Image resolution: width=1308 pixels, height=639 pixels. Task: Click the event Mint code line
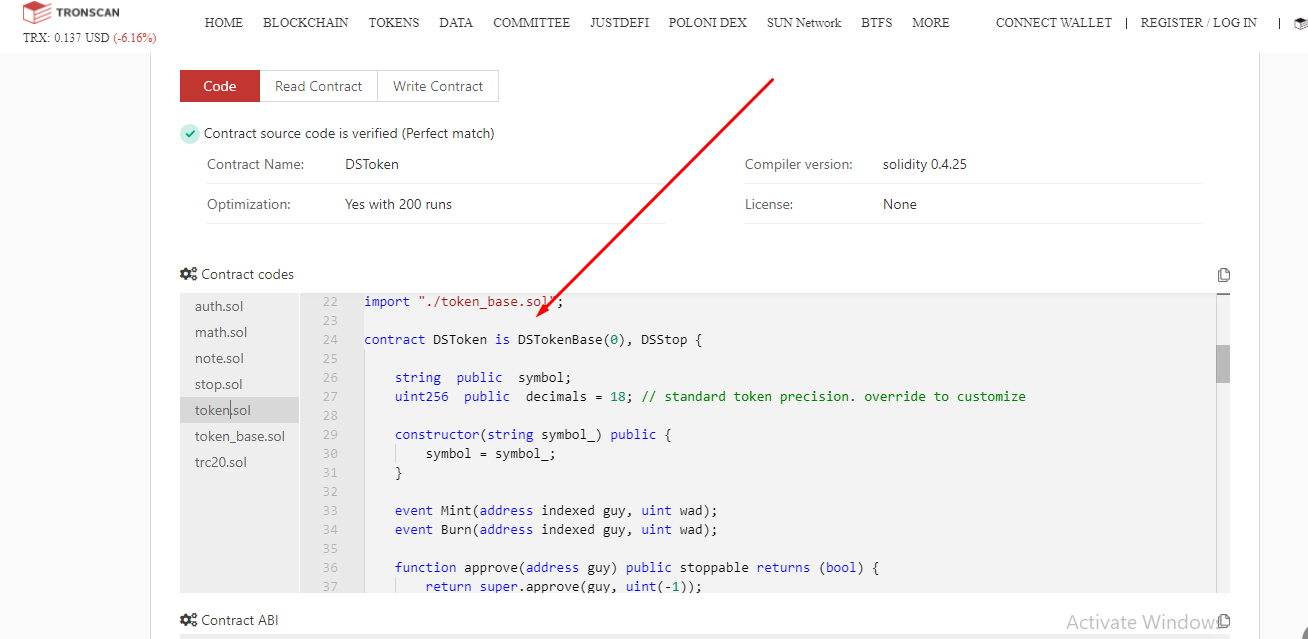tap(556, 510)
